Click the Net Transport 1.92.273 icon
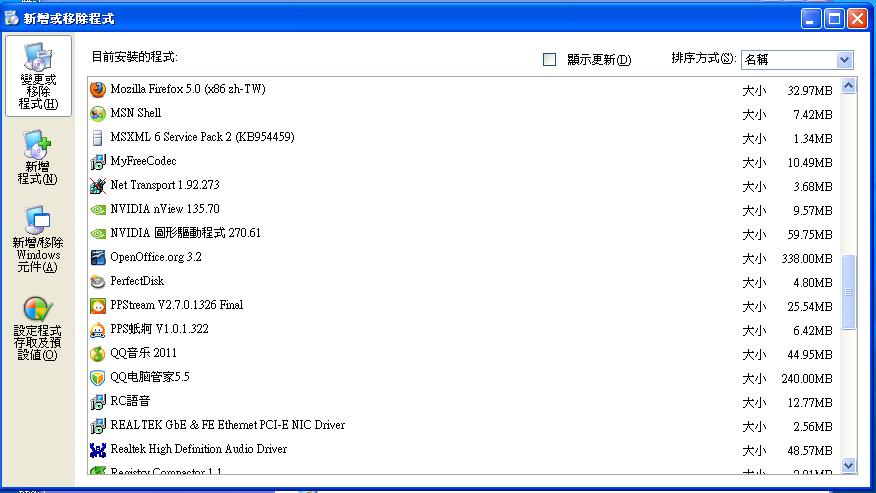 98,186
